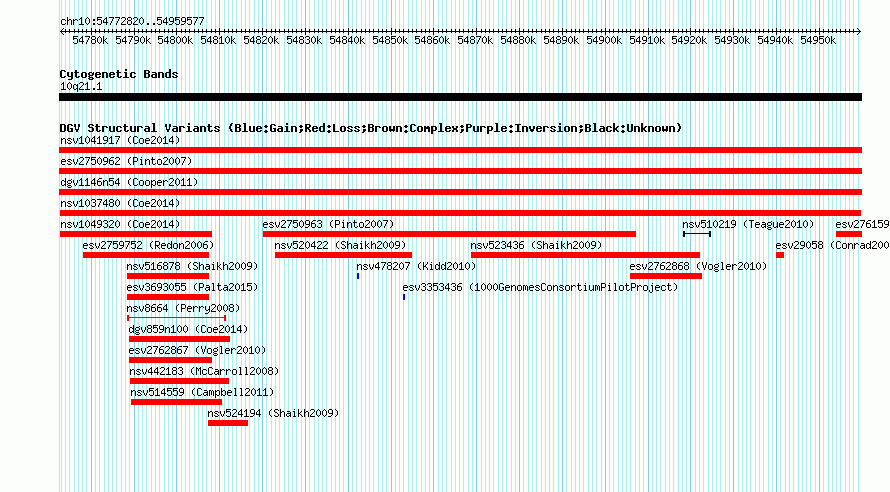Click the Cytogenetic Bands track title
The width and height of the screenshot is (890, 492).
(x=119, y=74)
